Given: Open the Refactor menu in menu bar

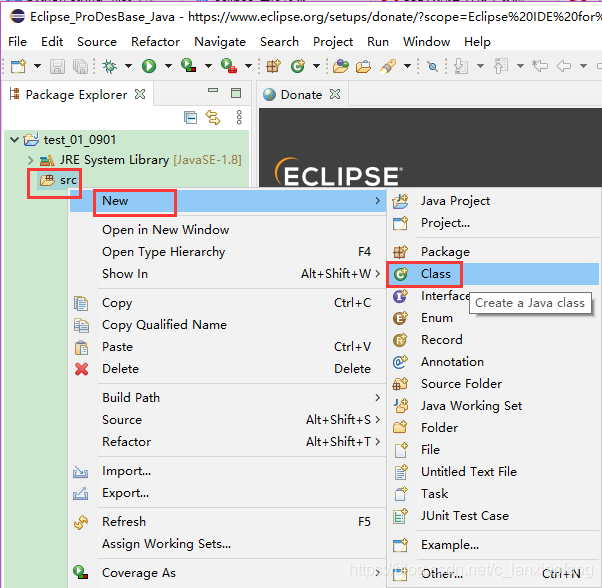Looking at the screenshot, I should [x=155, y=41].
